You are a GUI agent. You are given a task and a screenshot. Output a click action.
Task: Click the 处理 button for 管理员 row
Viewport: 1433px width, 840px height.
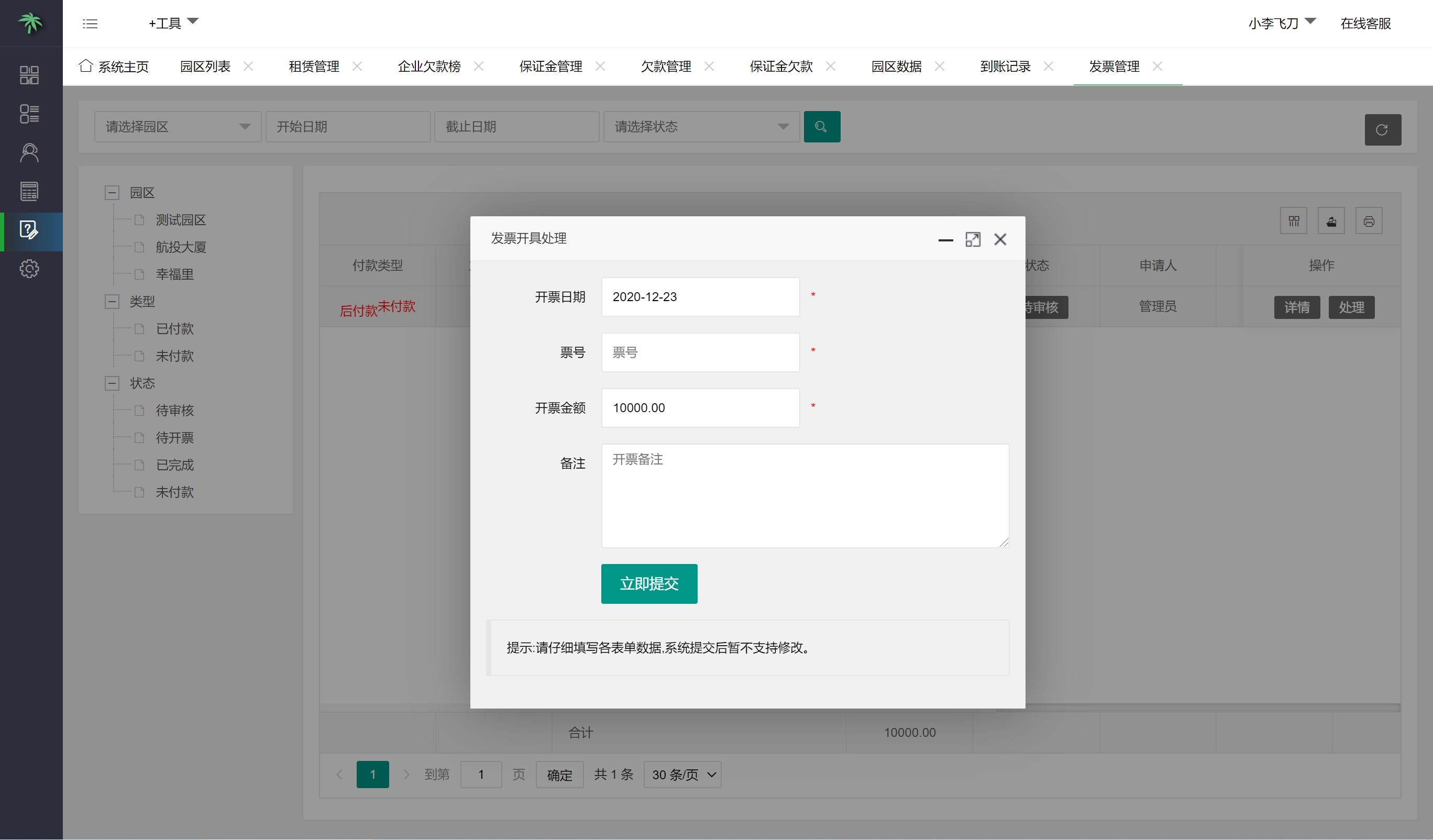1351,307
